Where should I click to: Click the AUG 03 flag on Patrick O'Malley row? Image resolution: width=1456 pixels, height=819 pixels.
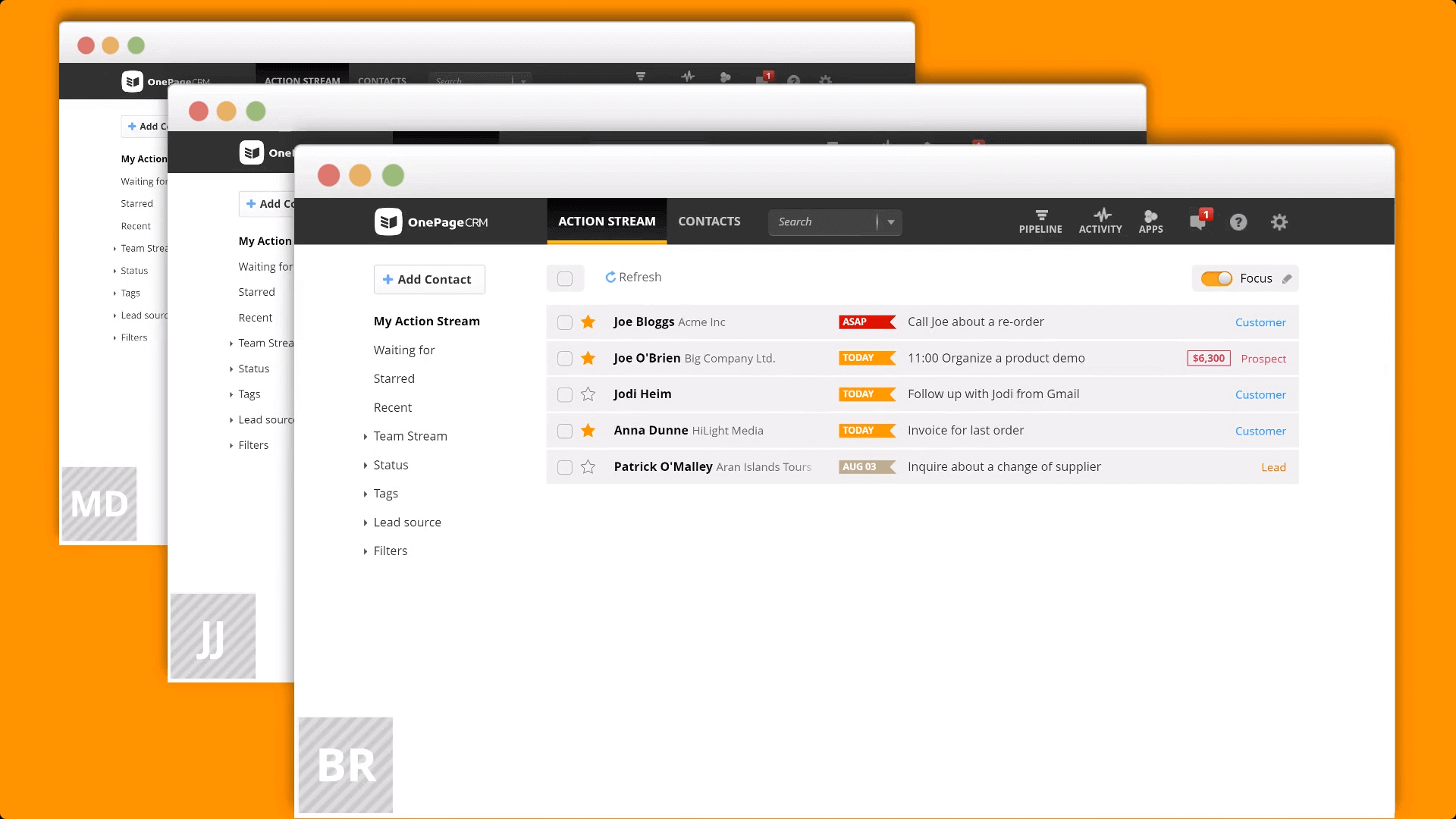[868, 467]
